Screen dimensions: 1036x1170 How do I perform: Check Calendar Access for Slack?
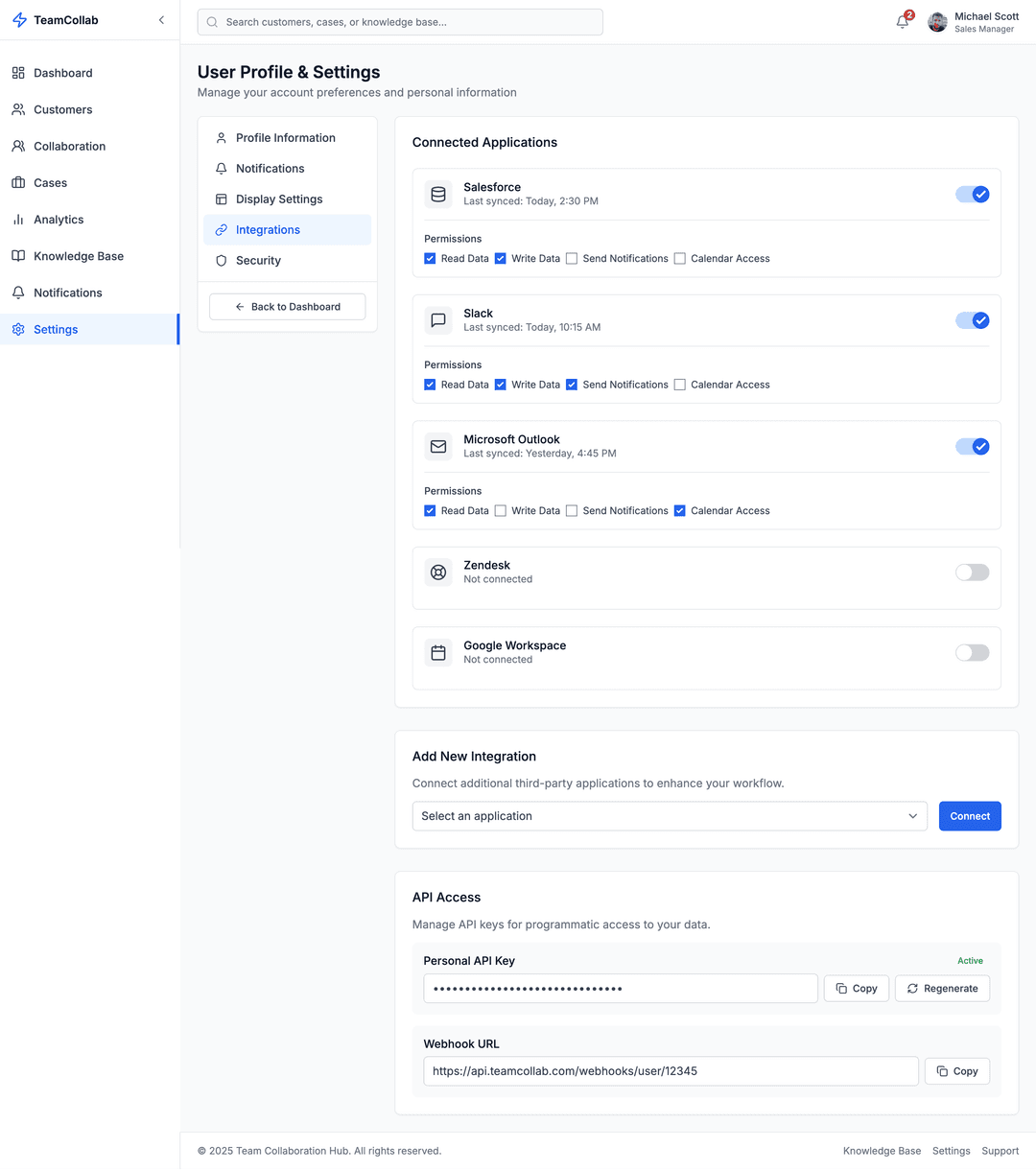point(680,385)
